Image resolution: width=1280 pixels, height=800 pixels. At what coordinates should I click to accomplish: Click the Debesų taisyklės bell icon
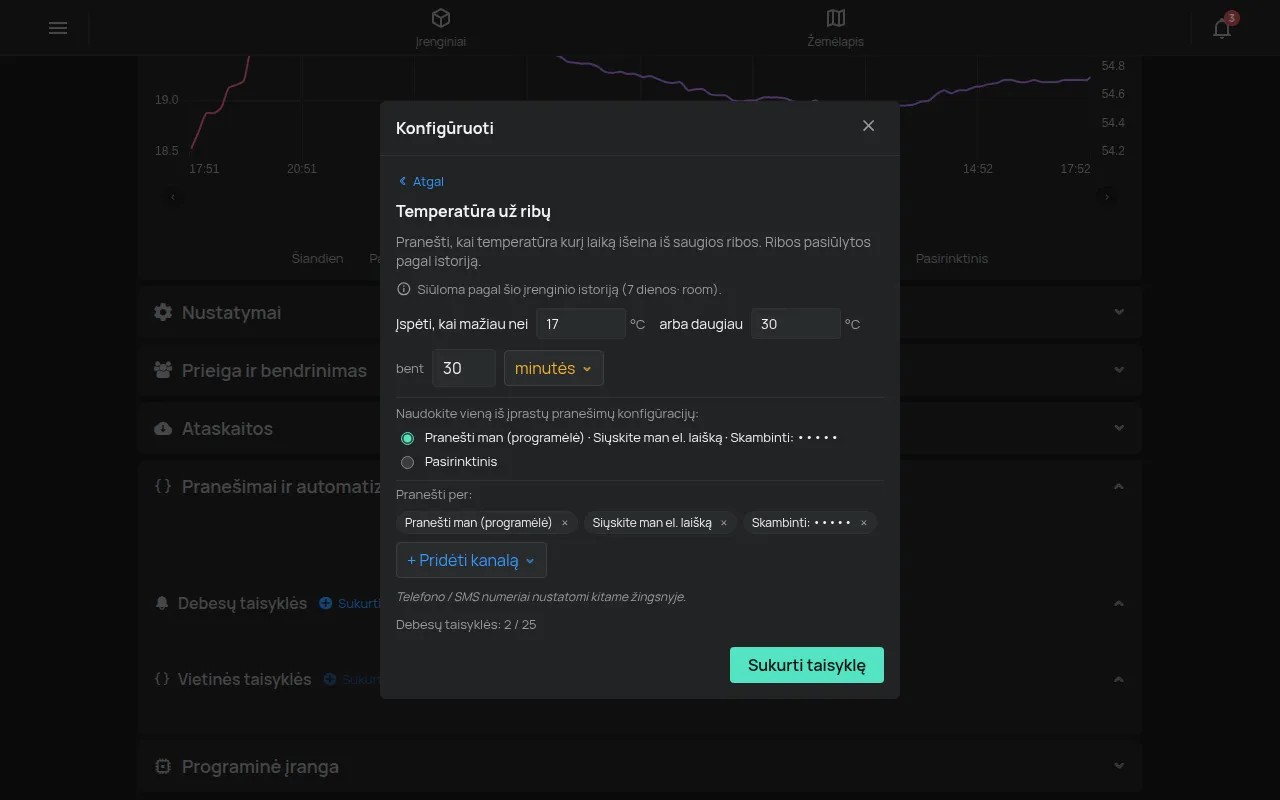click(x=162, y=603)
